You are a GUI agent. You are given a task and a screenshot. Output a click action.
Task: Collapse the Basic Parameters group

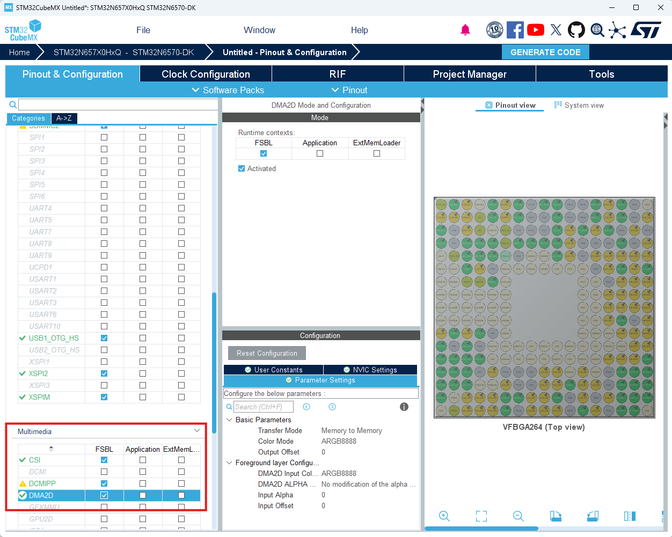229,420
